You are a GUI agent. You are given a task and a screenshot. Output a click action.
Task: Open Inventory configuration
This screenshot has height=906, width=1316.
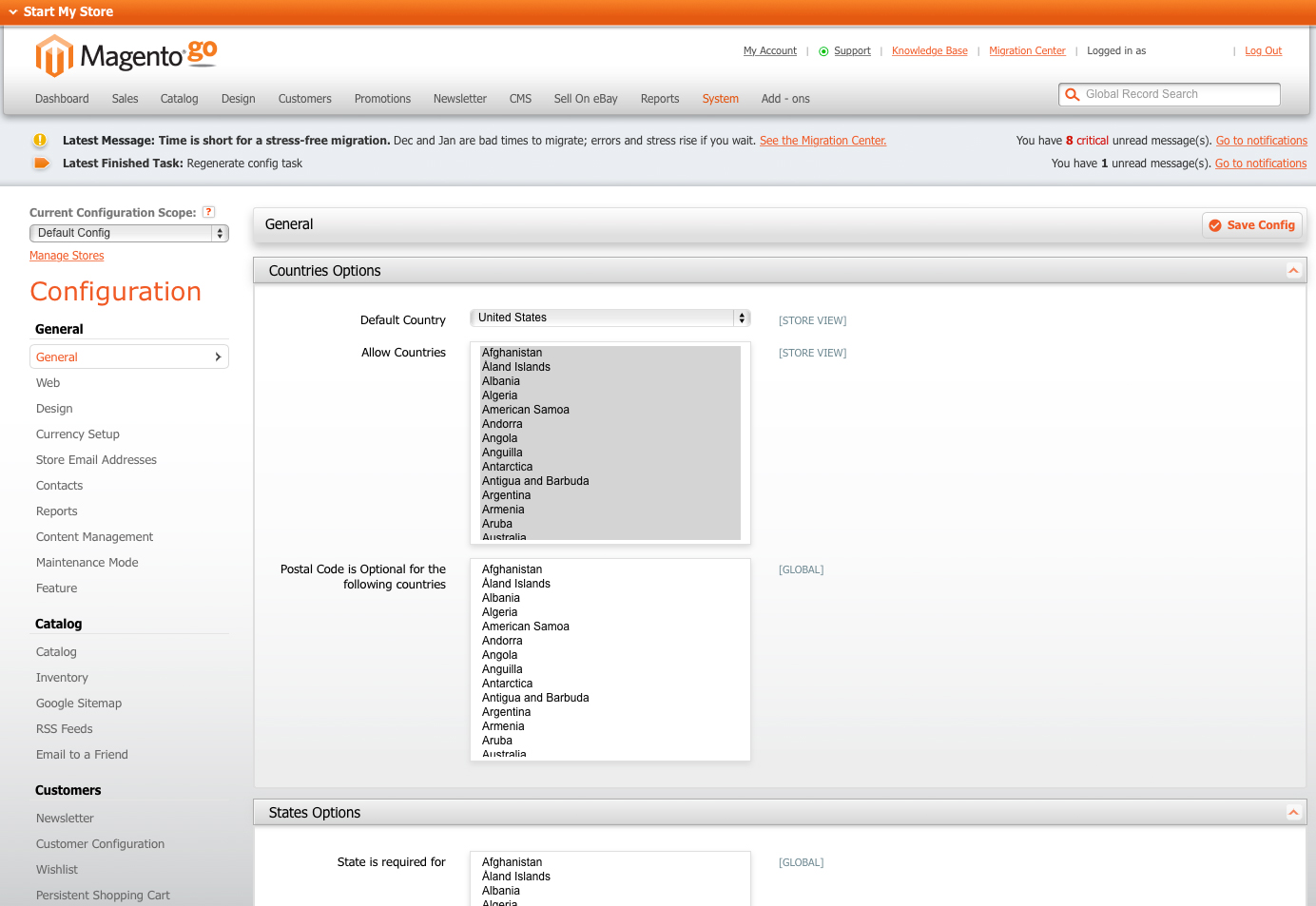tap(62, 678)
